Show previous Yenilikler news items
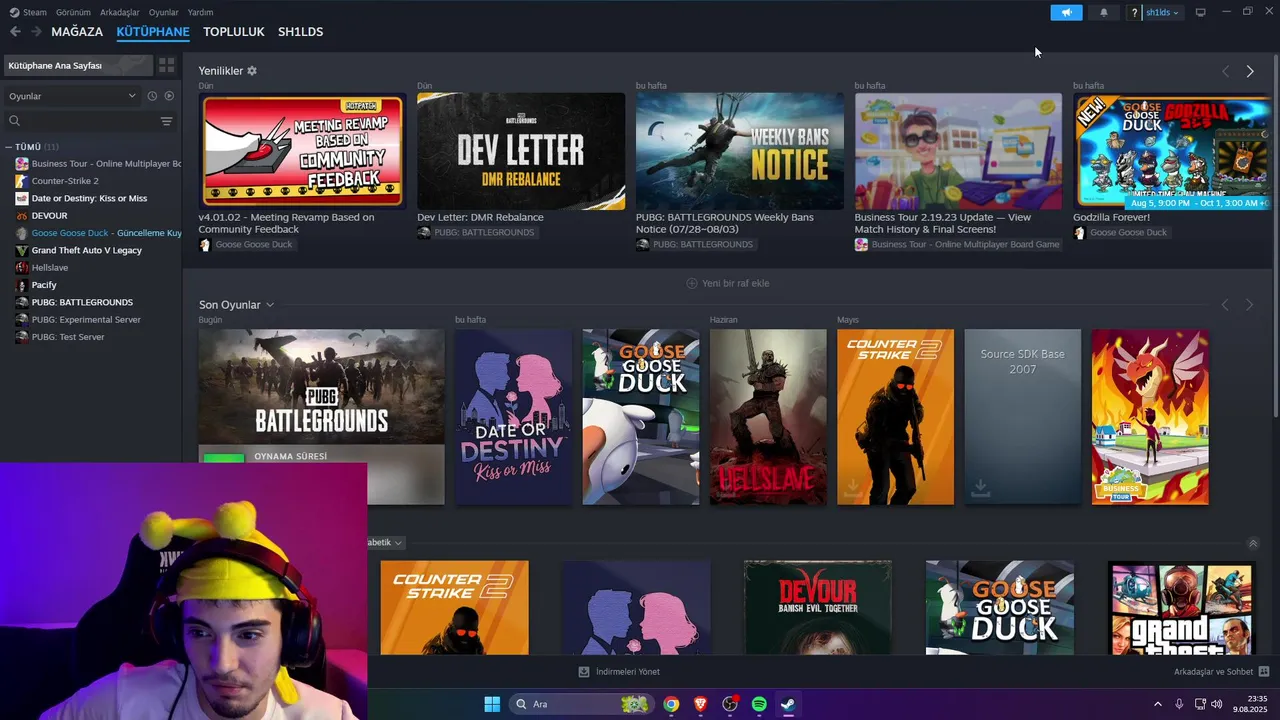 click(x=1225, y=71)
